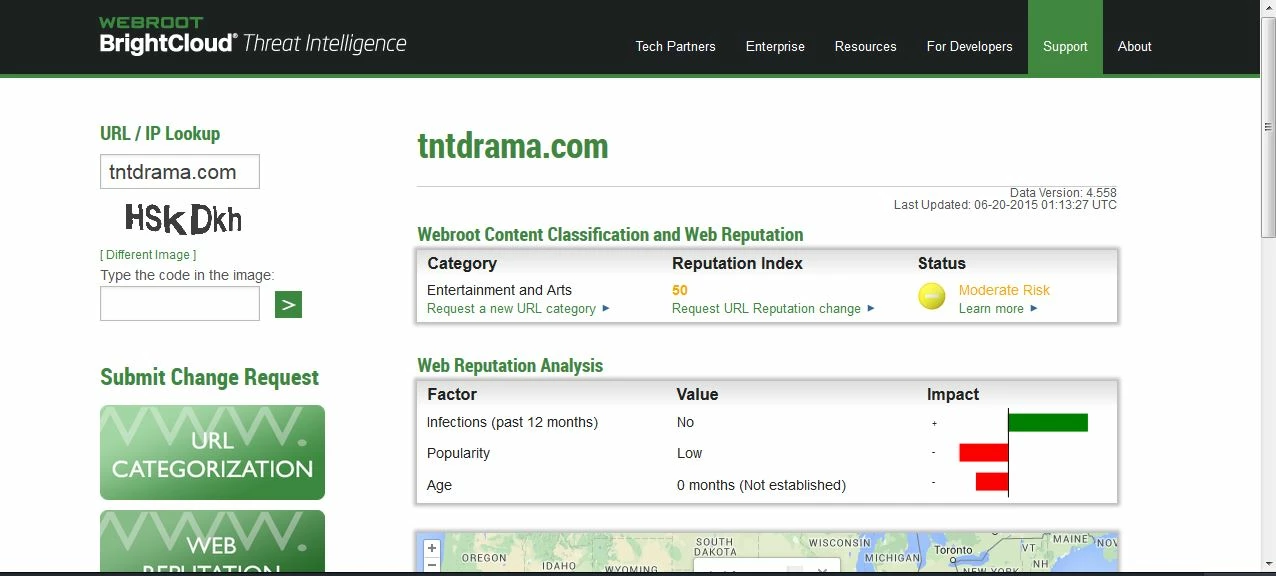The width and height of the screenshot is (1276, 576).
Task: Click the Webroot BrightCloud Threat Intelligence logo
Action: pyautogui.click(x=253, y=35)
